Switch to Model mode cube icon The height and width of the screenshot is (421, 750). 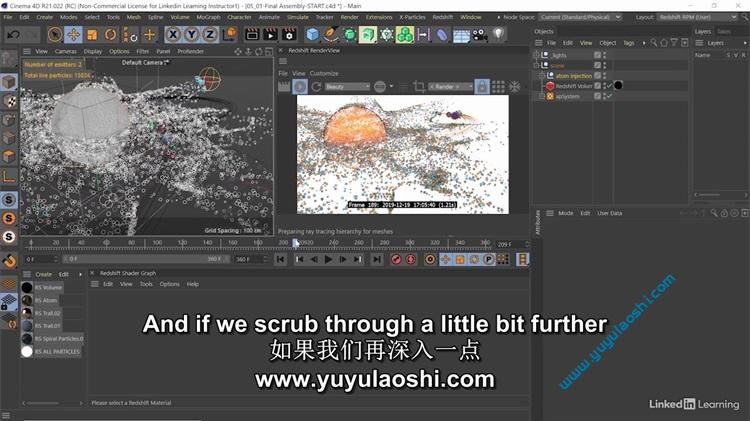coord(9,83)
